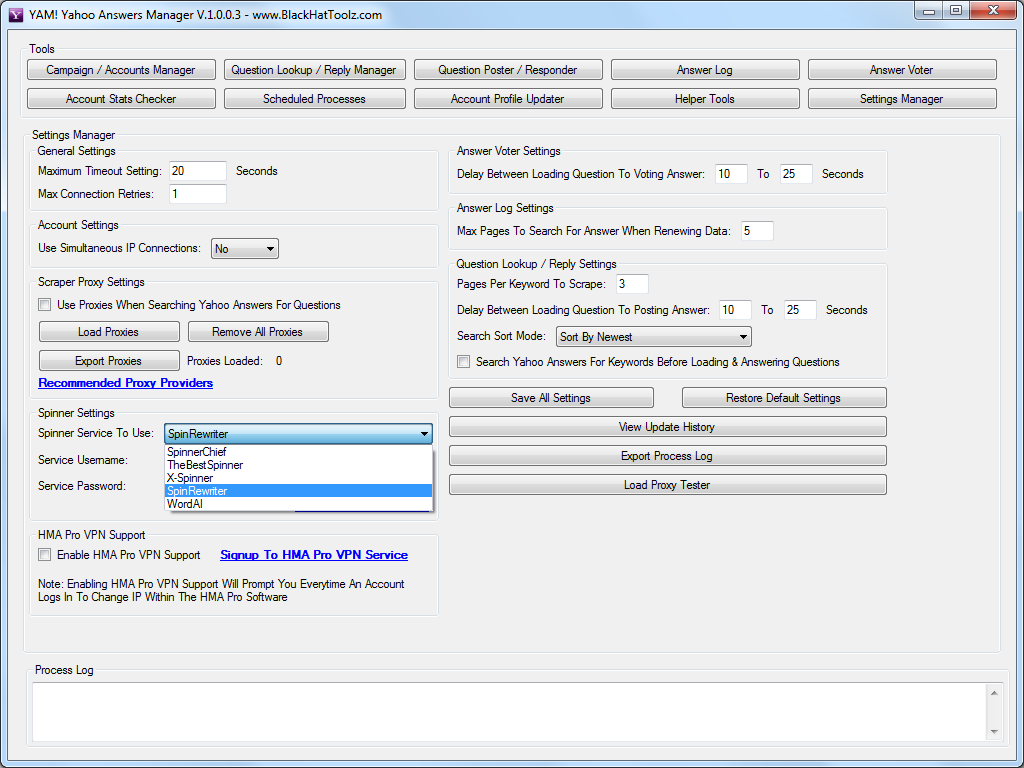The height and width of the screenshot is (768, 1024).
Task: Enable proxies when searching Yahoo Answers
Action: [x=44, y=304]
